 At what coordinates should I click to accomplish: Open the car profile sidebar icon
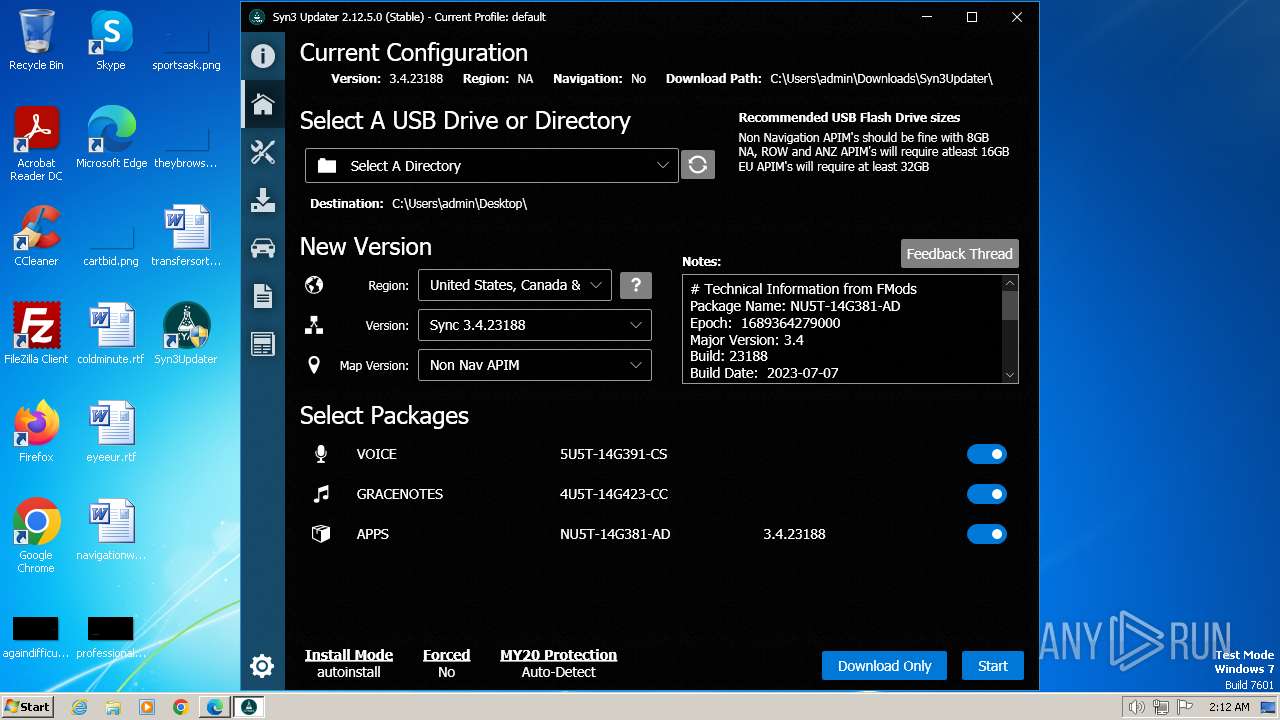(x=263, y=248)
